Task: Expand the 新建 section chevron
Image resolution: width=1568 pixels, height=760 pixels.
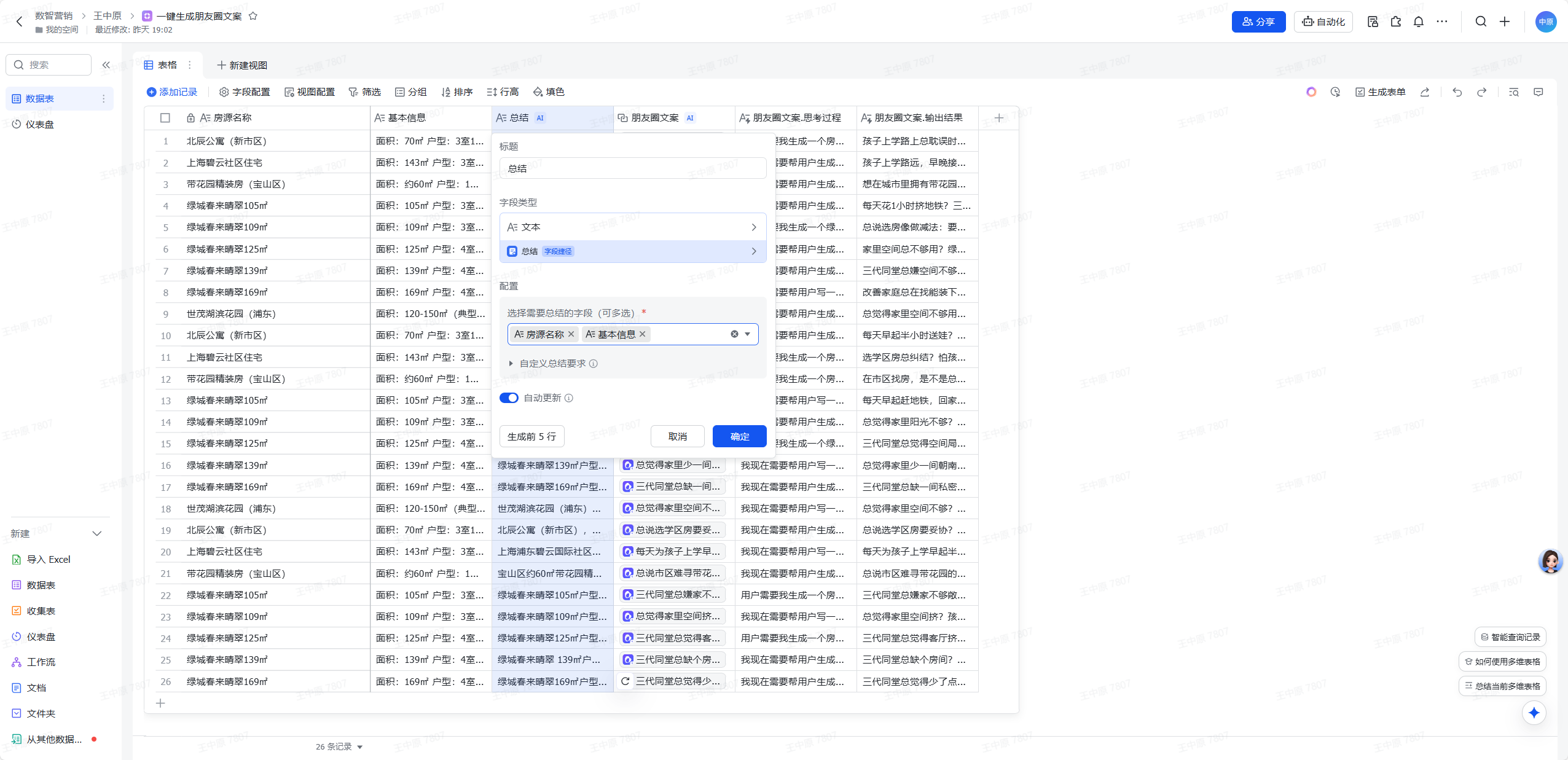Action: coord(96,533)
